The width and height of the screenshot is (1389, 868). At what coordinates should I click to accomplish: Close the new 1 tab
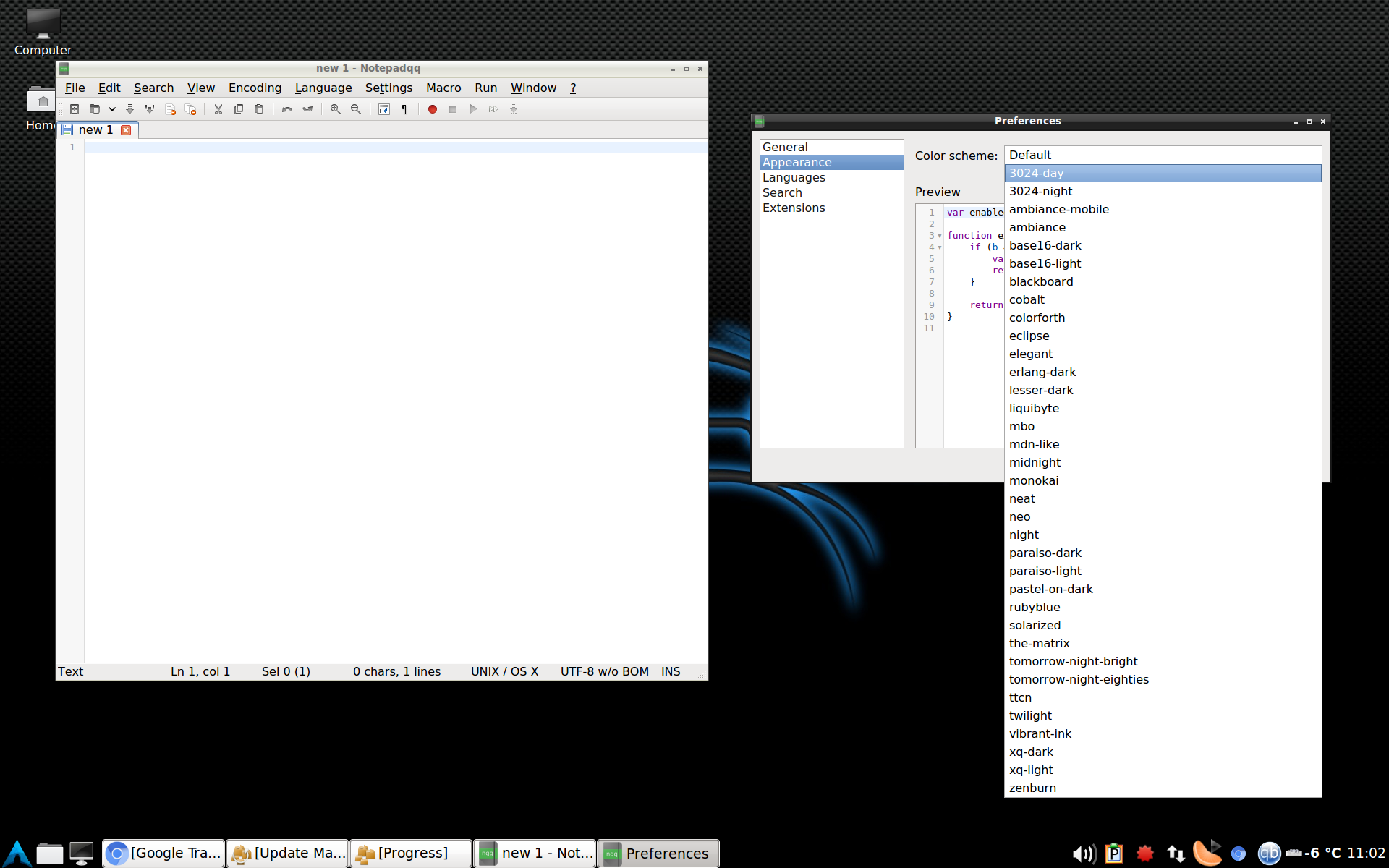(126, 130)
